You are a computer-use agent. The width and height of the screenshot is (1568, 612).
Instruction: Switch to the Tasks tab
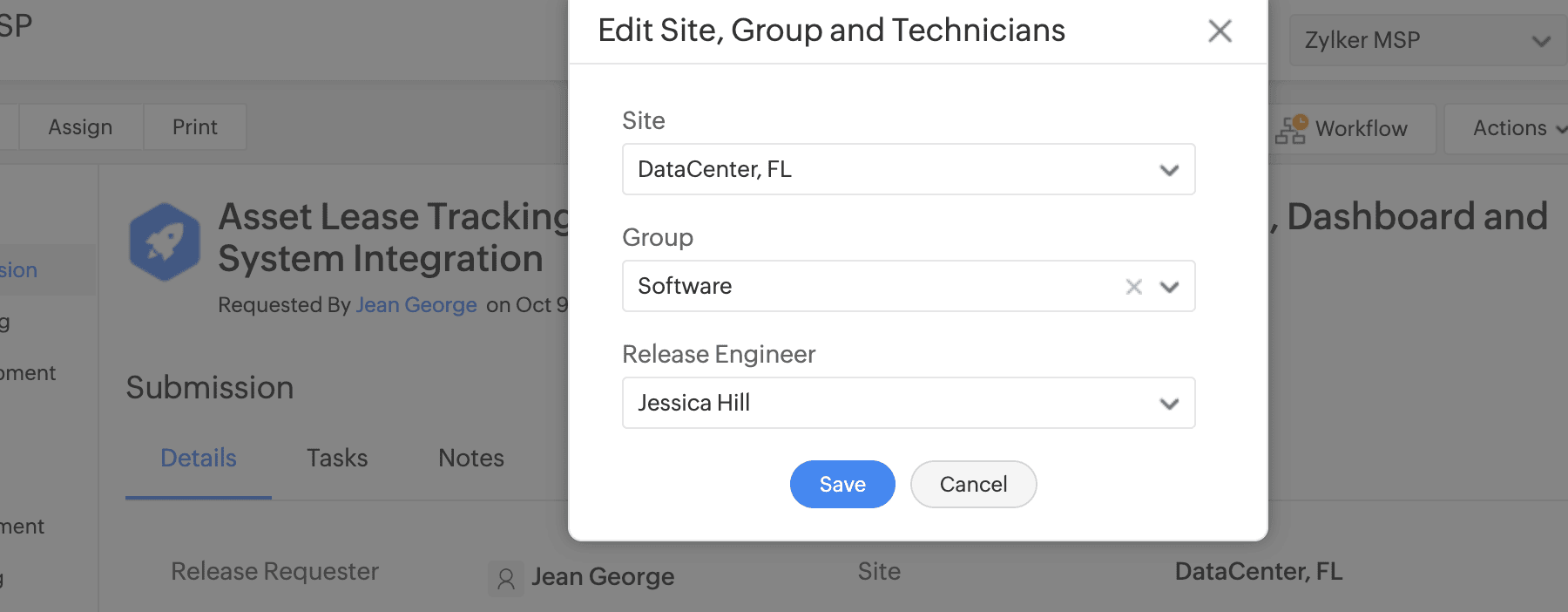(337, 458)
